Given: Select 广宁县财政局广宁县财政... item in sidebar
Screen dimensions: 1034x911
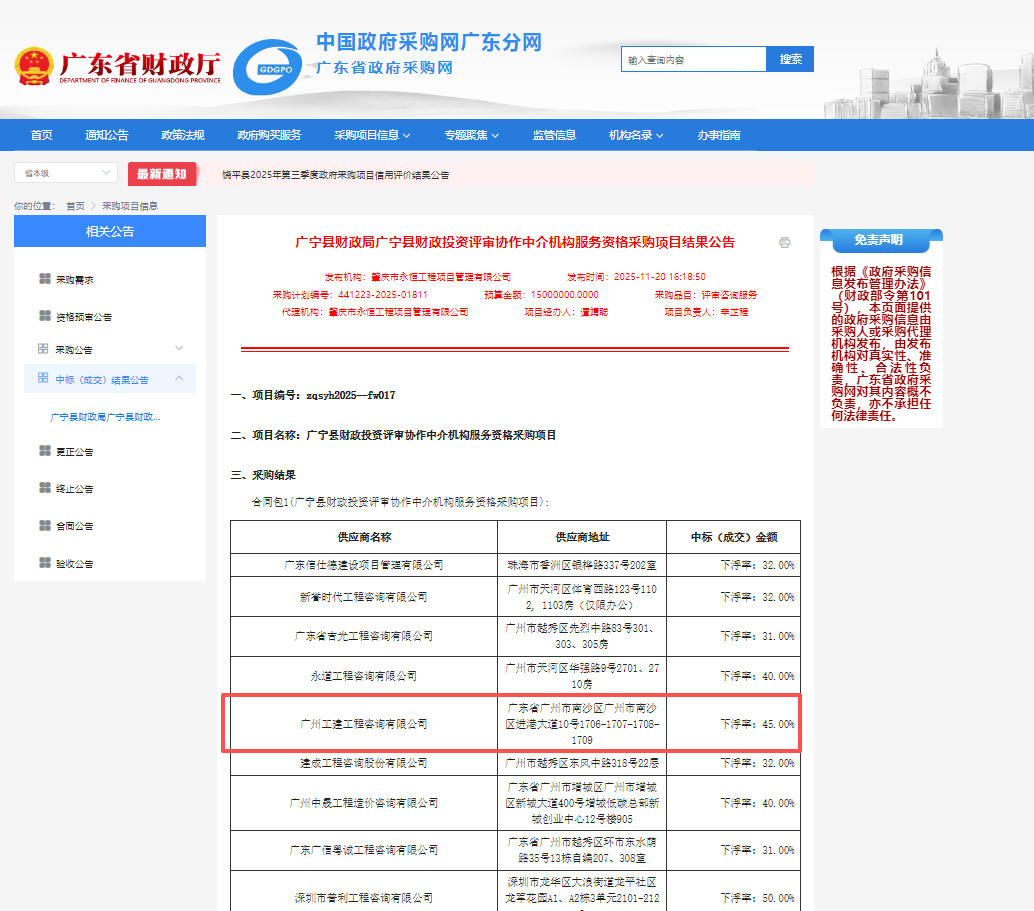Looking at the screenshot, I should [105, 416].
